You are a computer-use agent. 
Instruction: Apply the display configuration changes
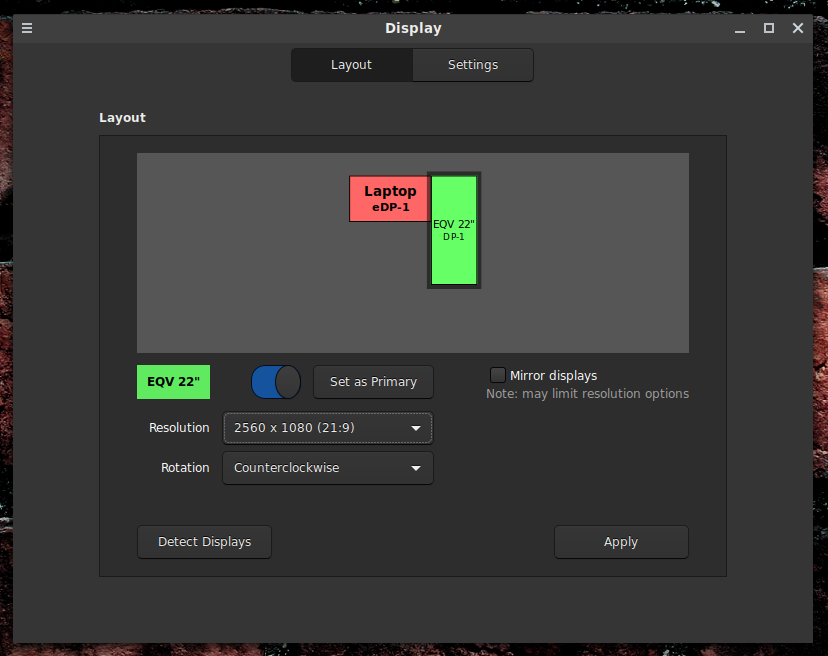click(620, 542)
